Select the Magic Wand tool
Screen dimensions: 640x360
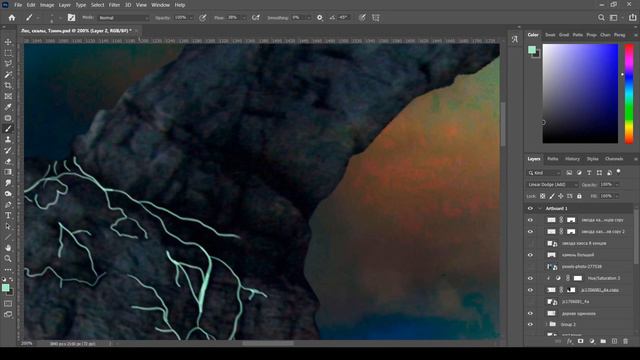[x=8, y=75]
